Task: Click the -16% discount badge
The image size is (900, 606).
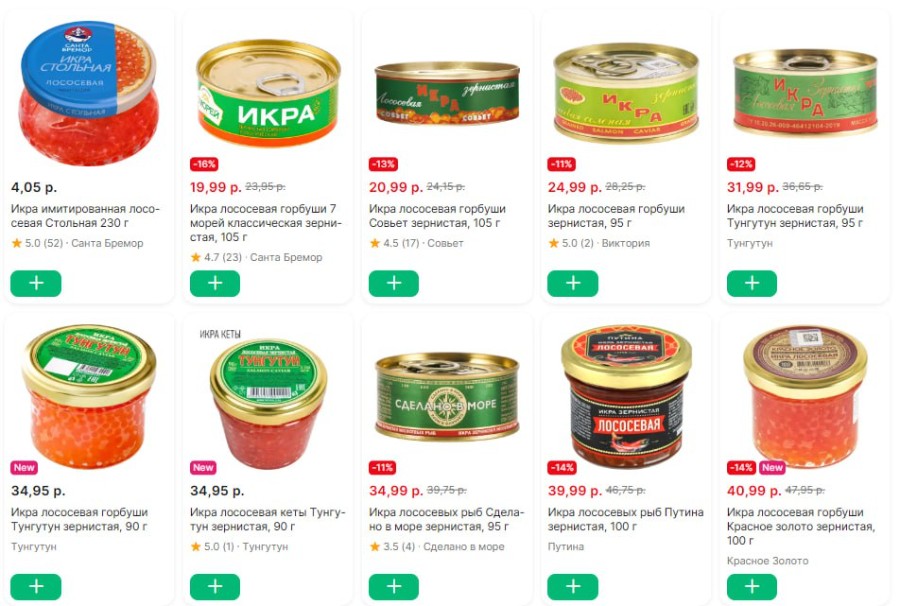Action: coord(204,164)
